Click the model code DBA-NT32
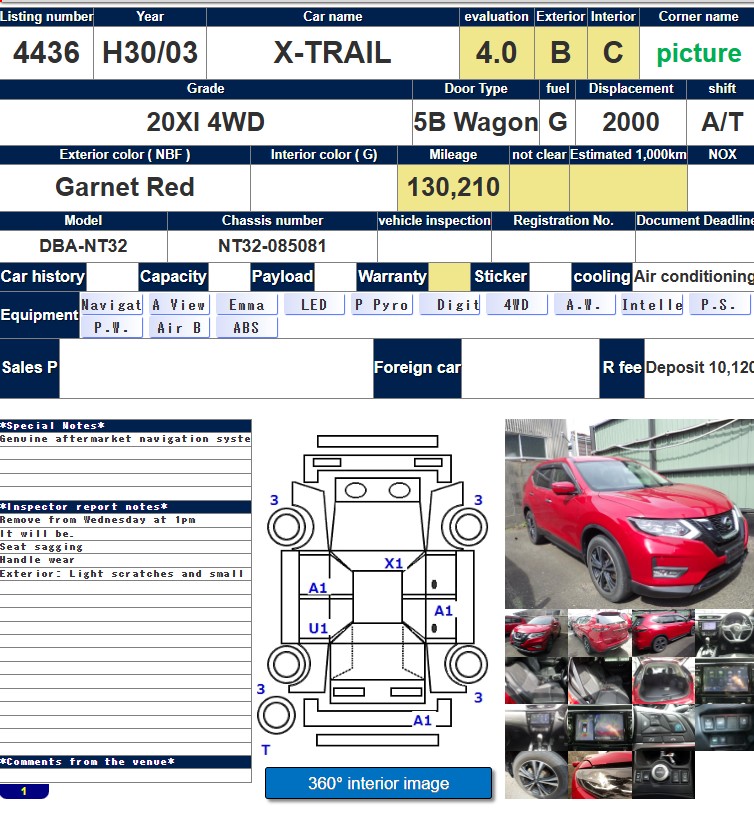Viewport: 754px width, 827px height. point(83,246)
